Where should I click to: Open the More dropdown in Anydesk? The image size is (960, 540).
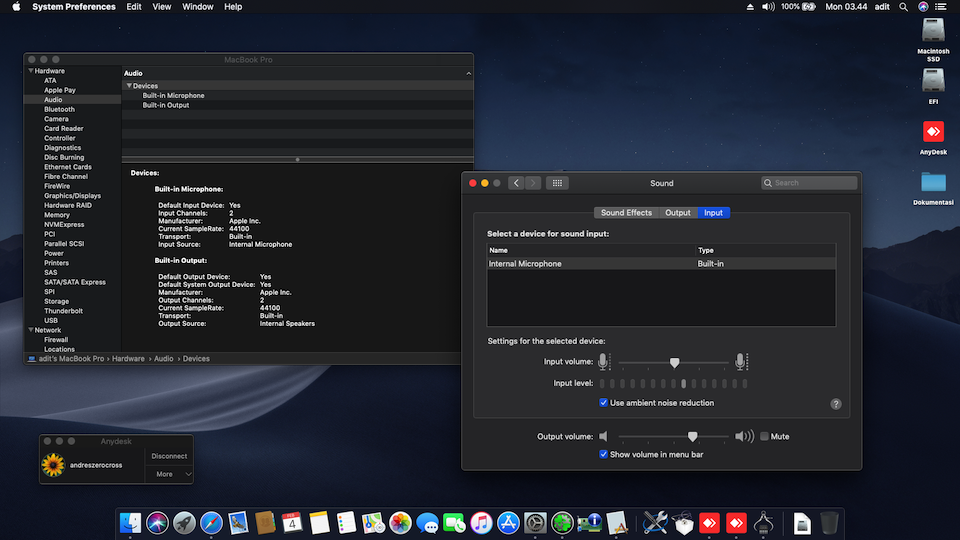click(170, 474)
